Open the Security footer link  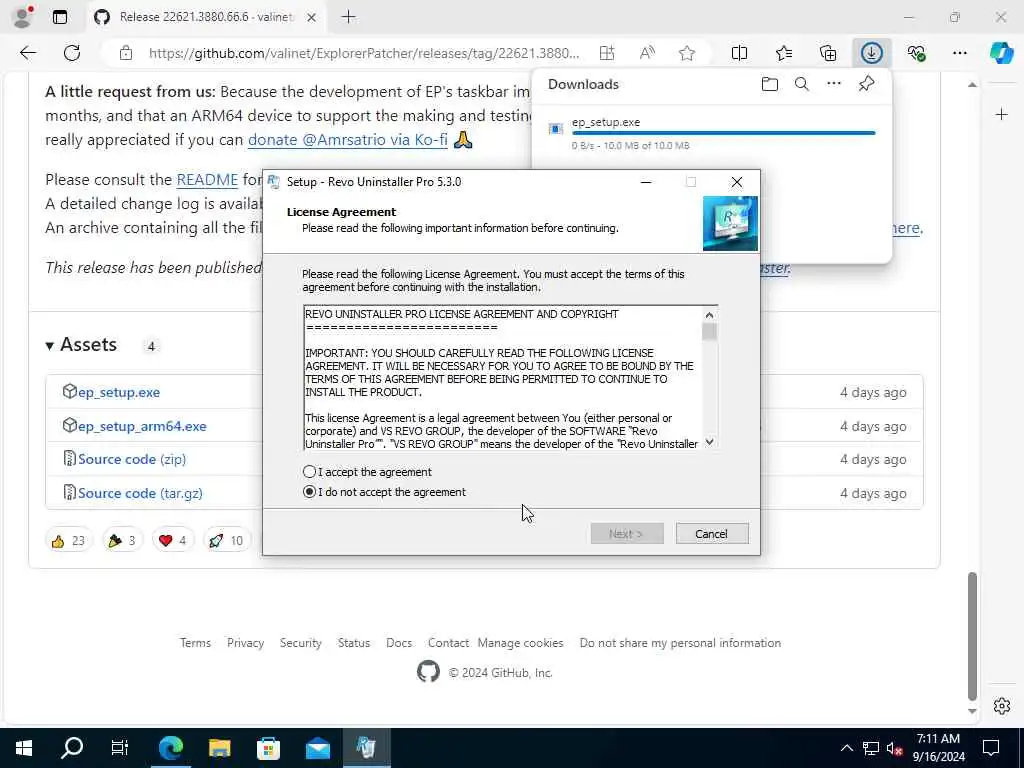[300, 643]
